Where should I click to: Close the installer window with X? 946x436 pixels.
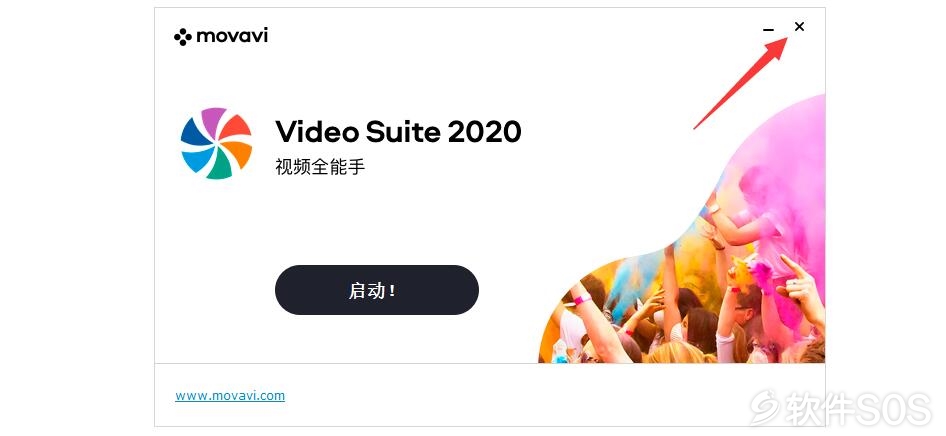[x=799, y=27]
